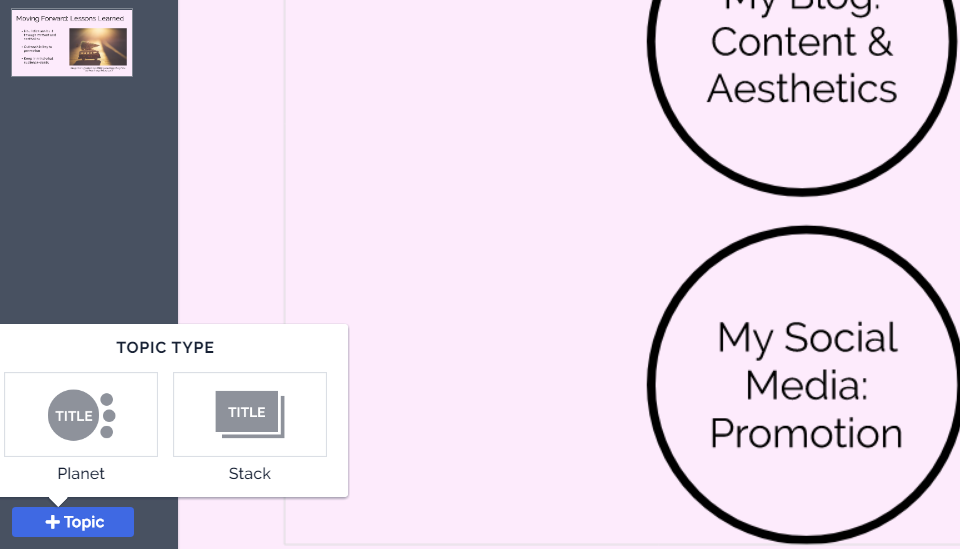Select the Stack topic type icon
The height and width of the screenshot is (549, 960).
click(x=250, y=414)
